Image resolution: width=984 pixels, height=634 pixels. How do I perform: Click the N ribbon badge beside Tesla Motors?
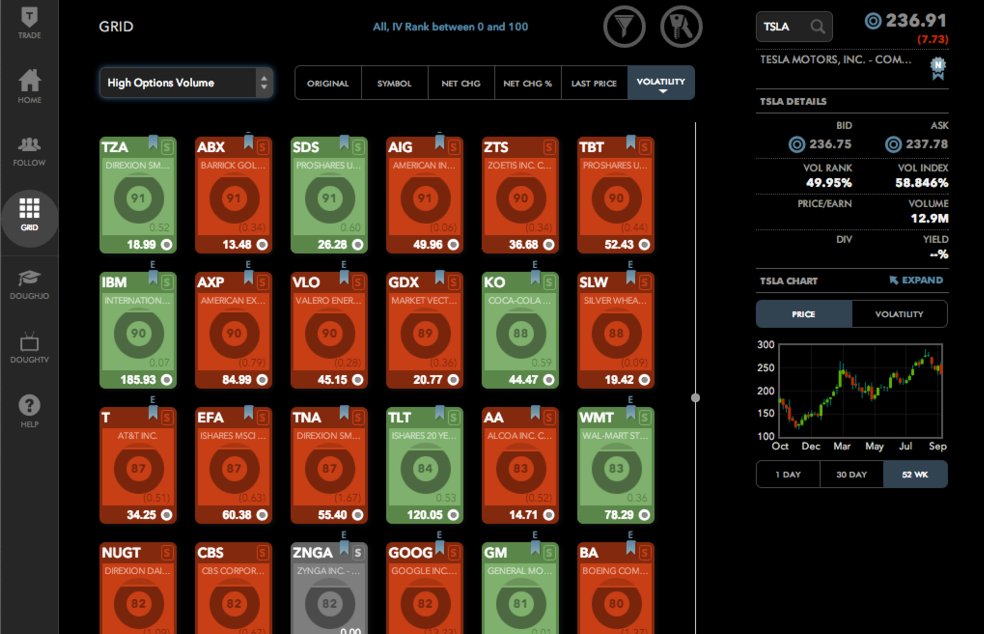[938, 67]
